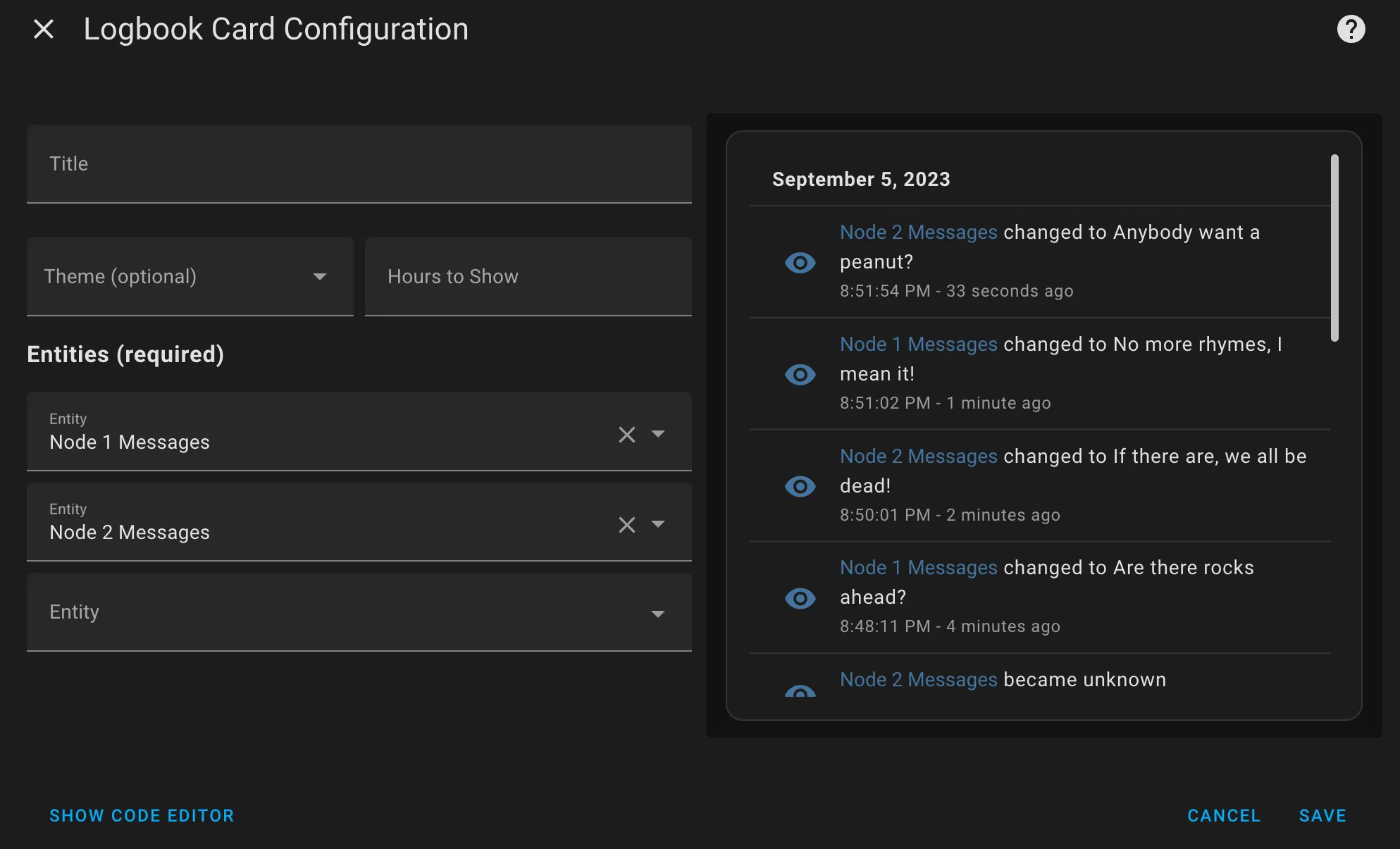Click the Hours to Show field
This screenshot has width=1400, height=849.
coord(528,277)
